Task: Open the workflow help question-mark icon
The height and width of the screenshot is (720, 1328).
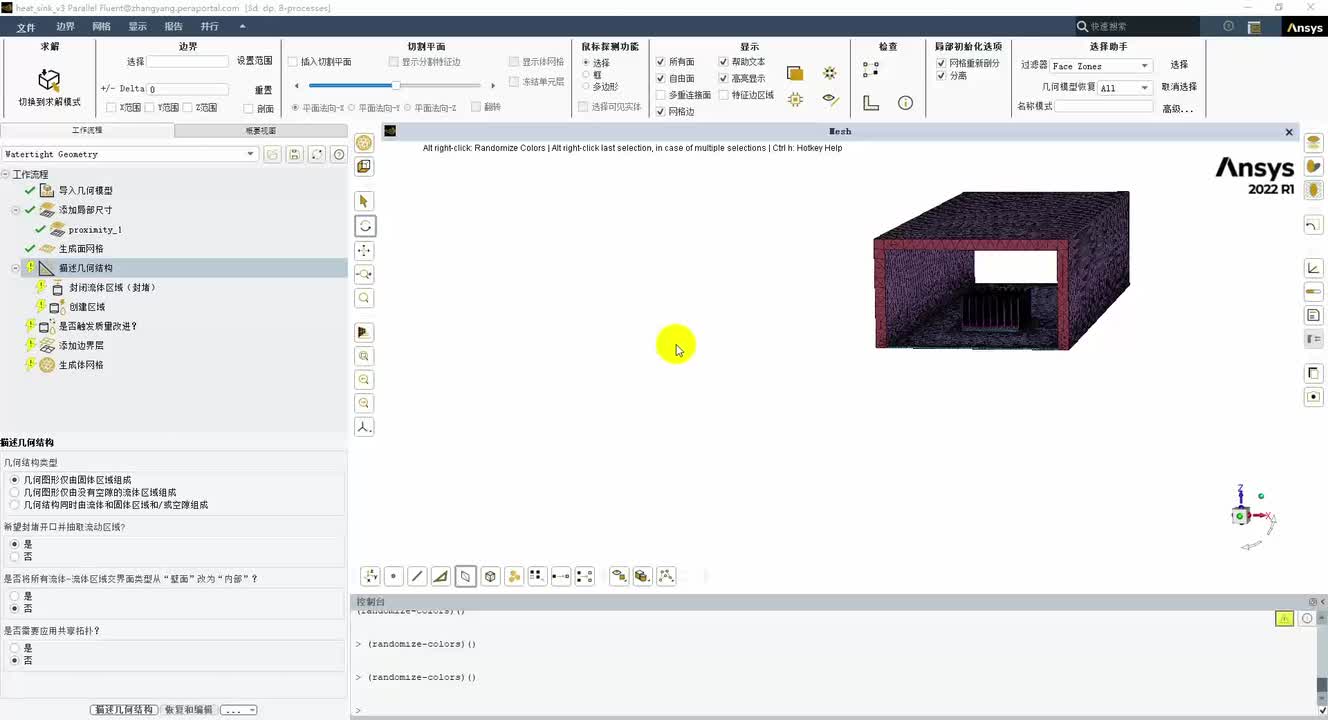Action: click(339, 154)
